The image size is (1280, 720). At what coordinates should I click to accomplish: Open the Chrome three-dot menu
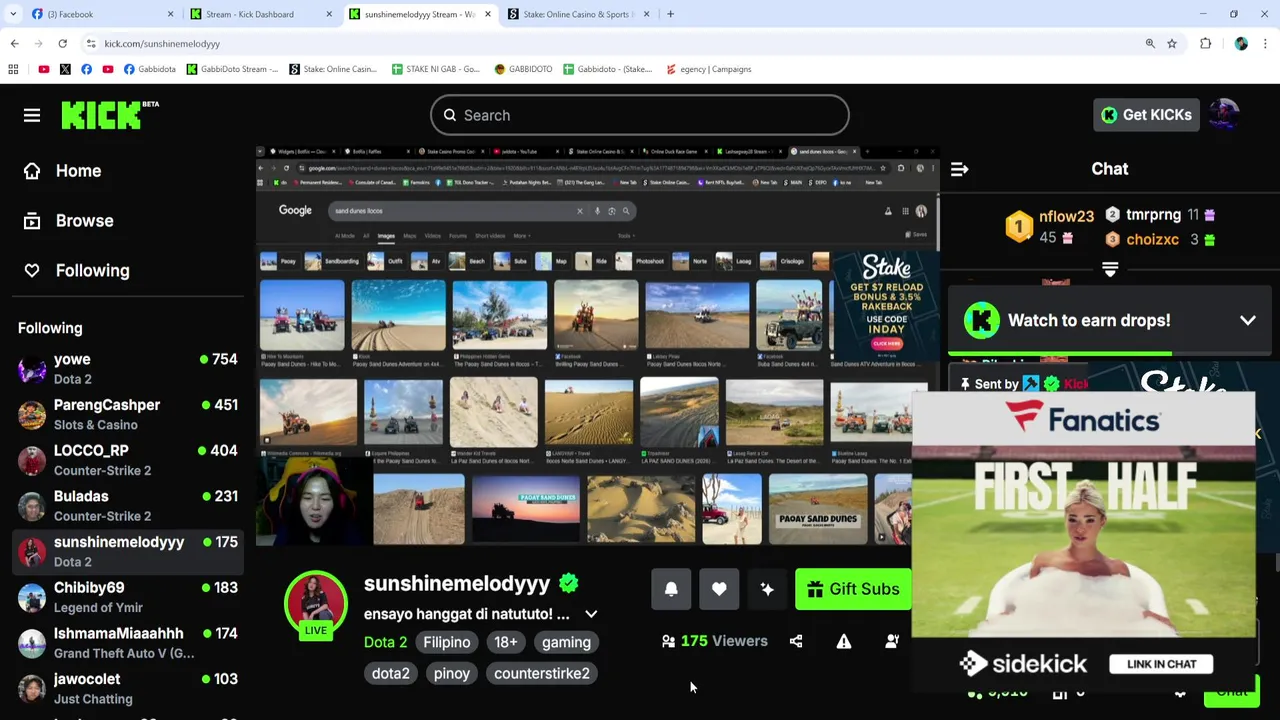(1266, 44)
